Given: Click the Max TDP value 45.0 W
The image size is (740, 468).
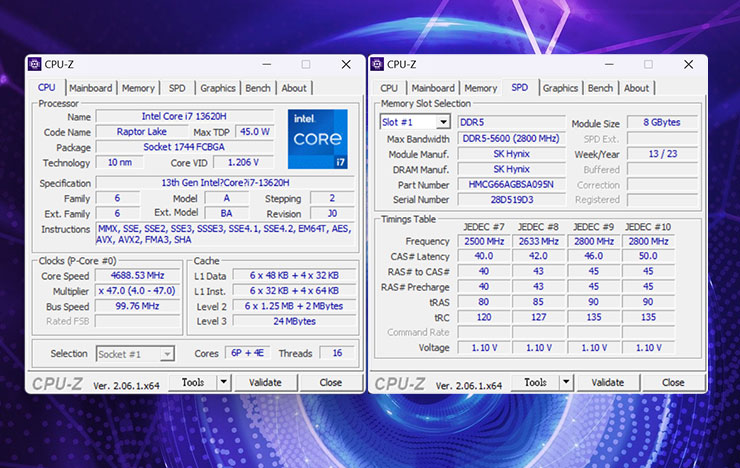Looking at the screenshot, I should coord(255,132).
